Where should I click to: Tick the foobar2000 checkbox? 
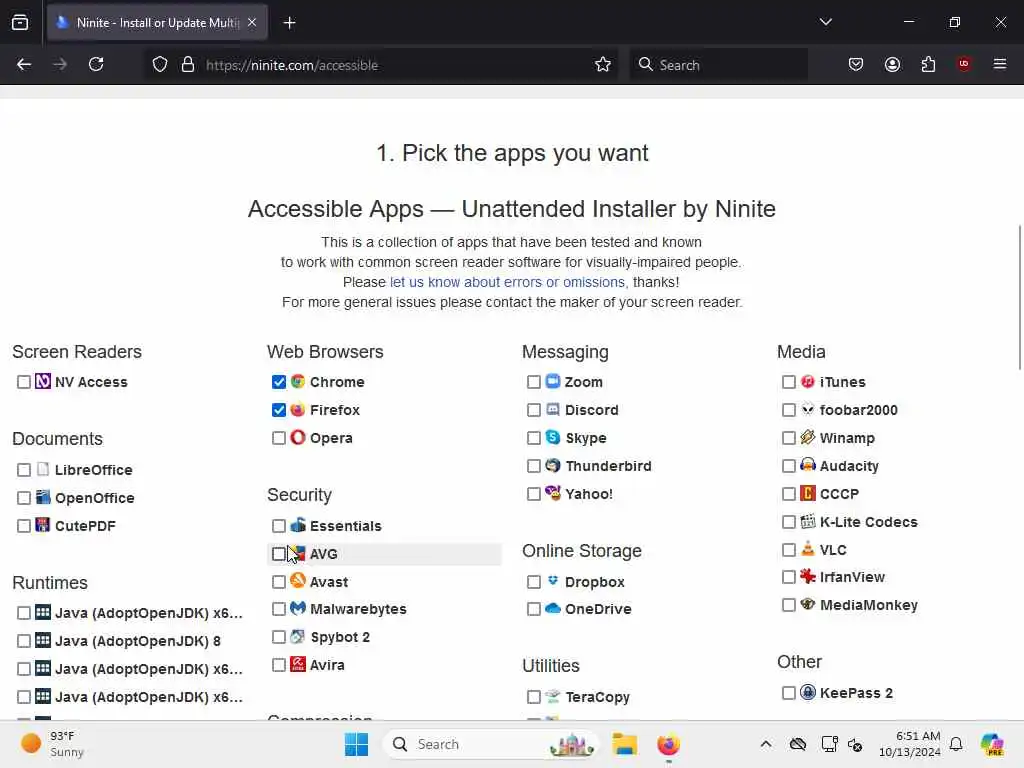[789, 410]
